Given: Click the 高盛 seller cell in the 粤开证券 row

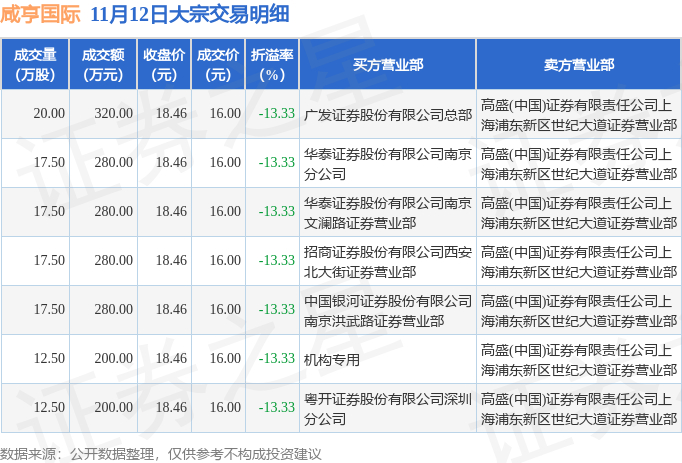Looking at the screenshot, I should coord(579,409).
